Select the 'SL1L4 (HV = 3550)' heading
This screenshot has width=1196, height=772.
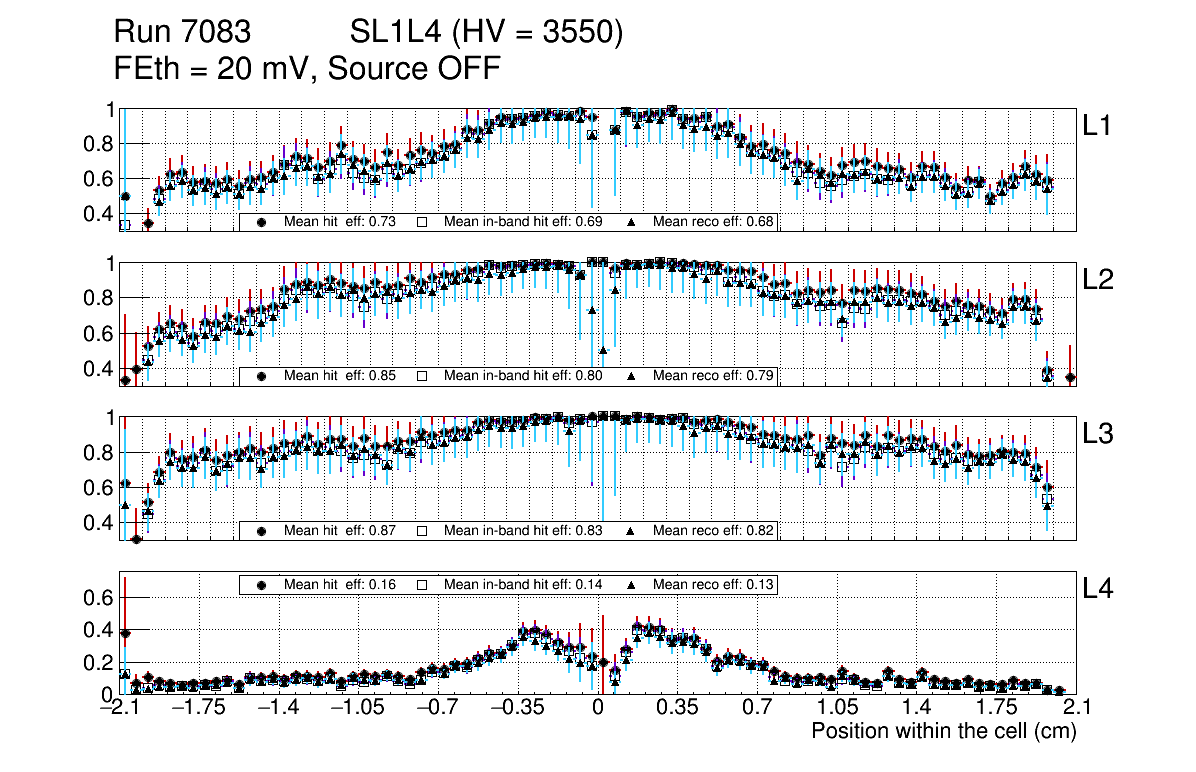487,34
